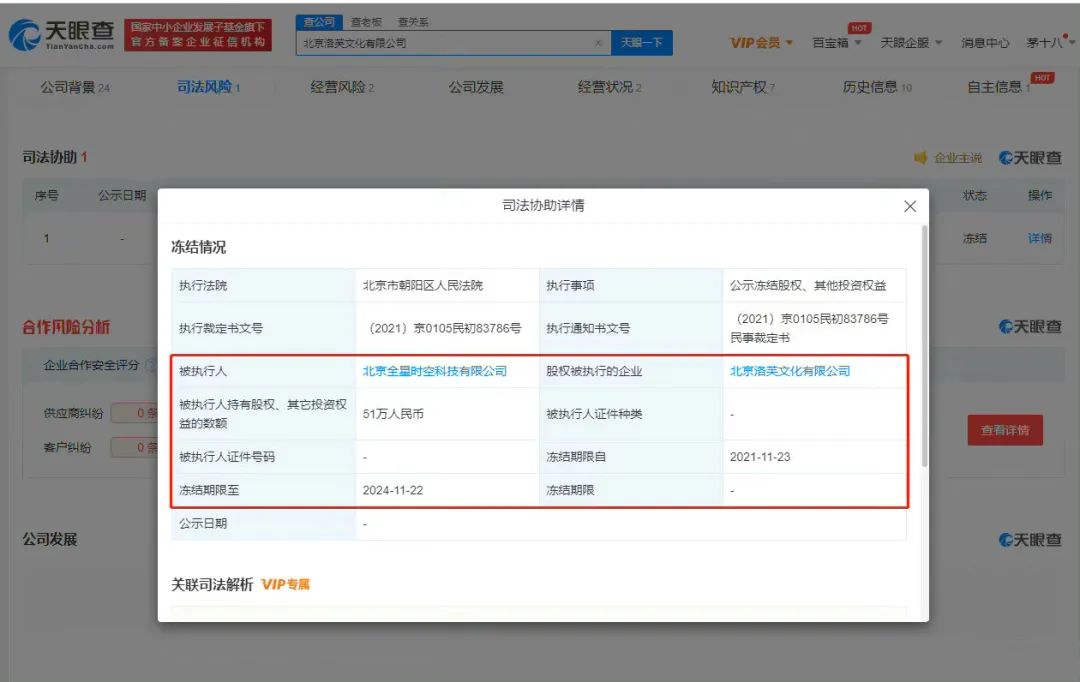
Task: Open the VIP会员 dropdown
Action: (x=760, y=42)
